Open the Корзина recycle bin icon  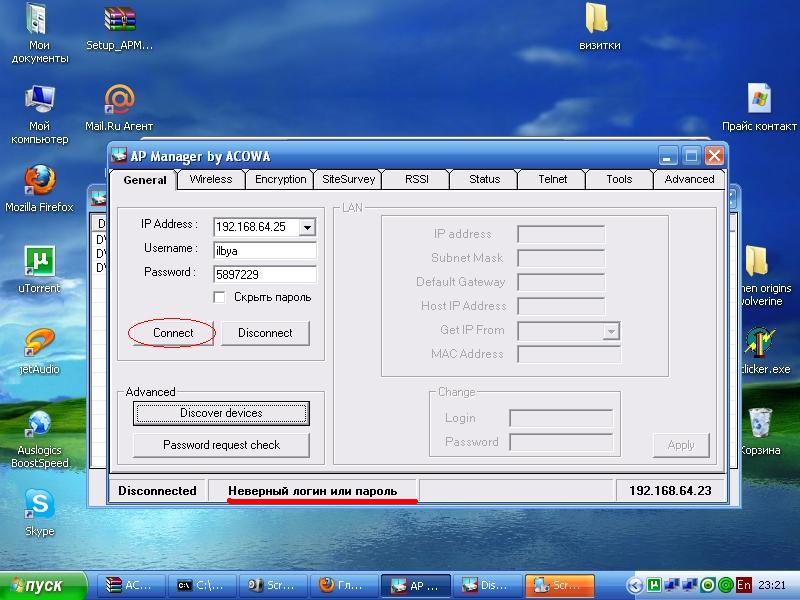click(x=759, y=423)
